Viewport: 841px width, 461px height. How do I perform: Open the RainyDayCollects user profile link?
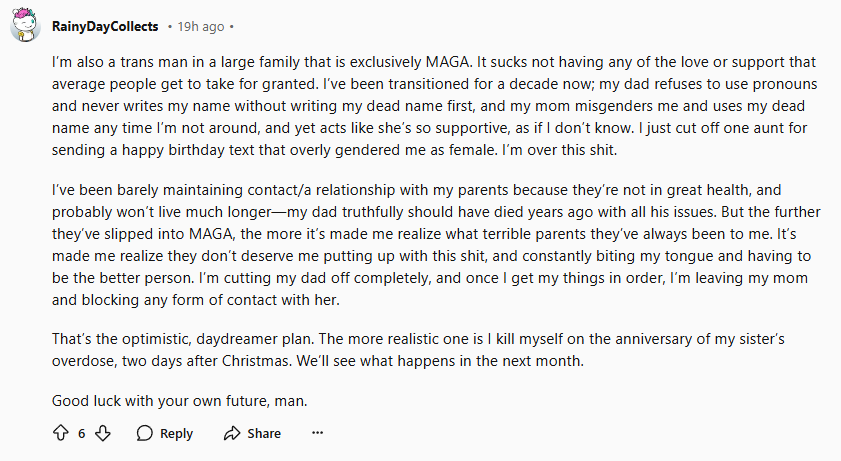pos(103,24)
